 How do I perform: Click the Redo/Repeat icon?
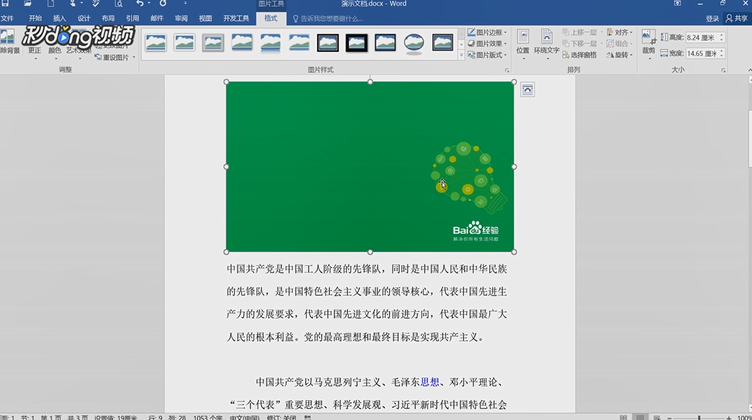click(163, 3)
